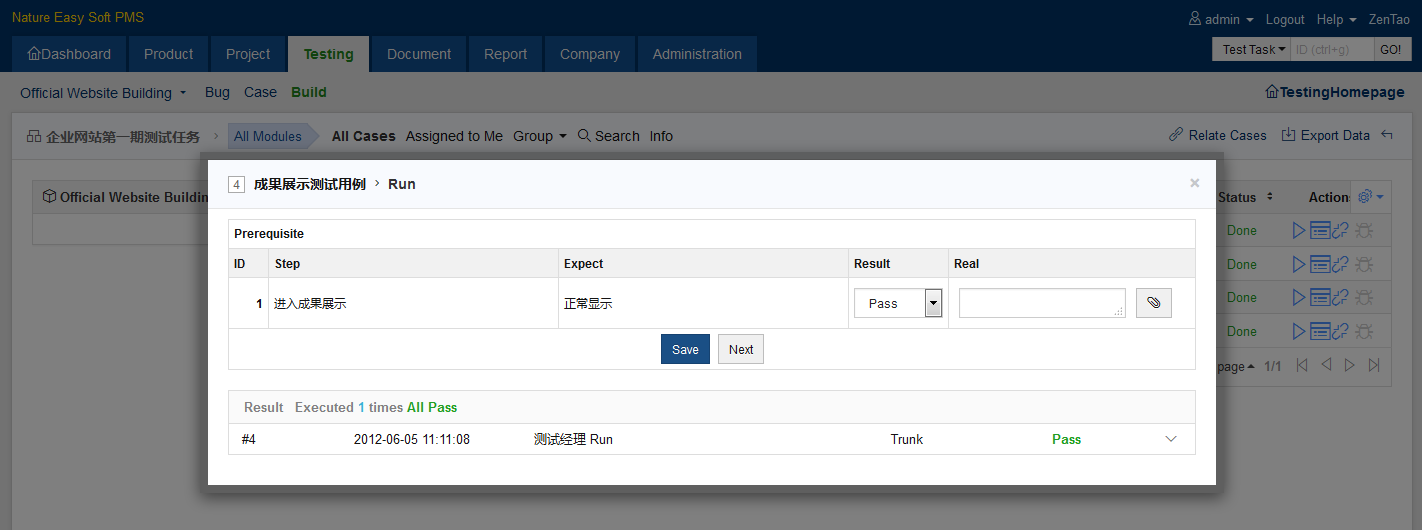Close the Run dialog
Image resolution: width=1422 pixels, height=530 pixels.
pos(1194,183)
